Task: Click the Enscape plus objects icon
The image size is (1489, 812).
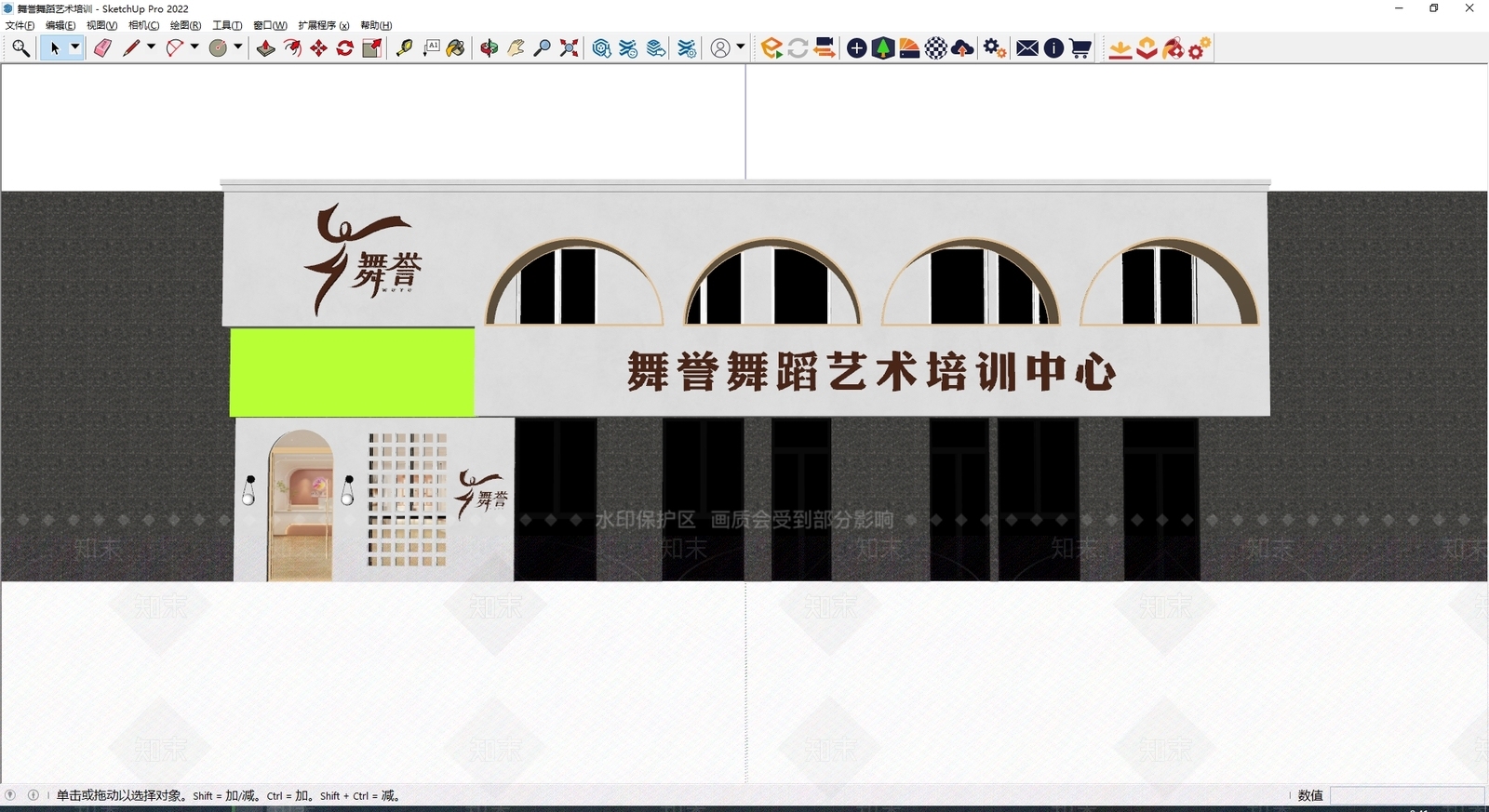Action: (857, 48)
